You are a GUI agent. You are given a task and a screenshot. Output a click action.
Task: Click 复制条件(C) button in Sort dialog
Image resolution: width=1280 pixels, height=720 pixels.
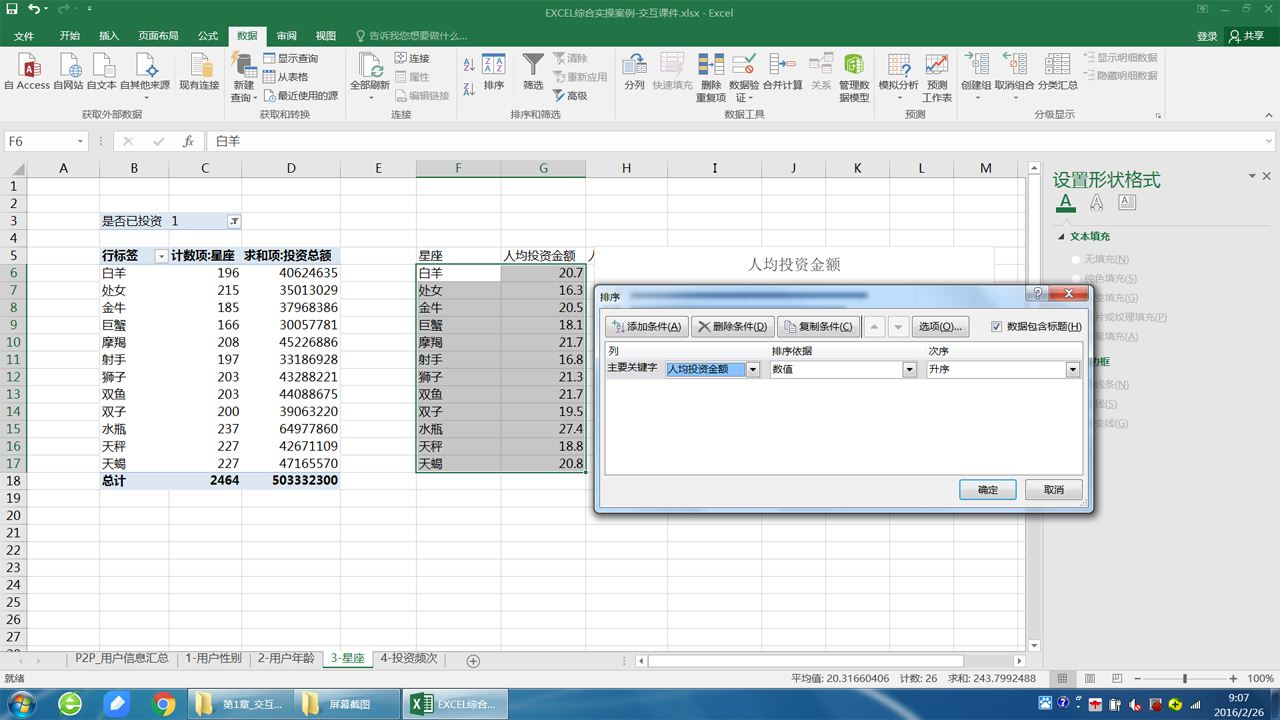tap(818, 327)
